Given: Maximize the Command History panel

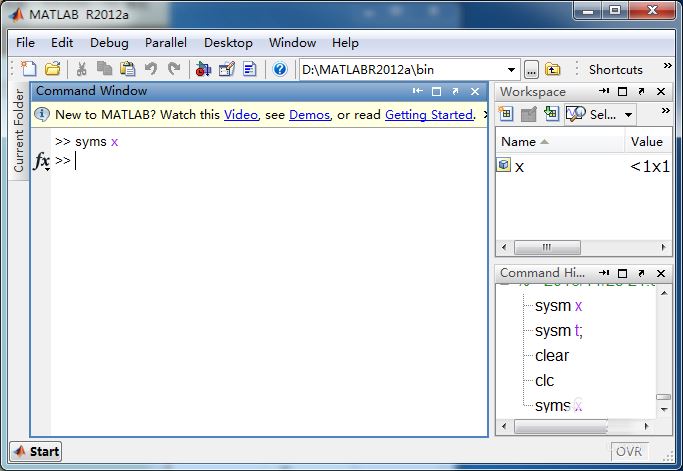Looking at the screenshot, I should (x=622, y=273).
